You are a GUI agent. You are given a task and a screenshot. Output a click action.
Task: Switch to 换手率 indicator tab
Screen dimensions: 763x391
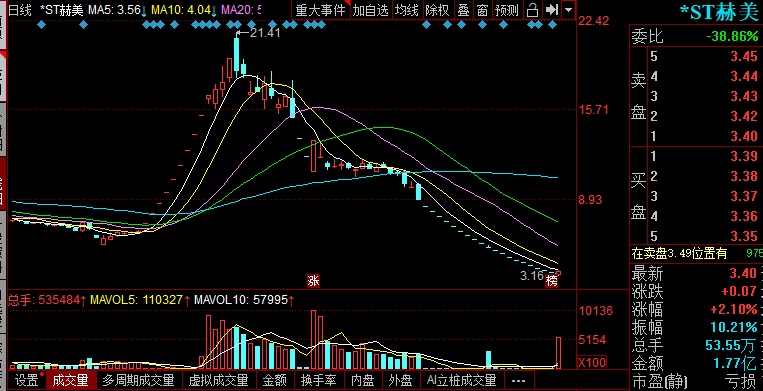pos(319,380)
